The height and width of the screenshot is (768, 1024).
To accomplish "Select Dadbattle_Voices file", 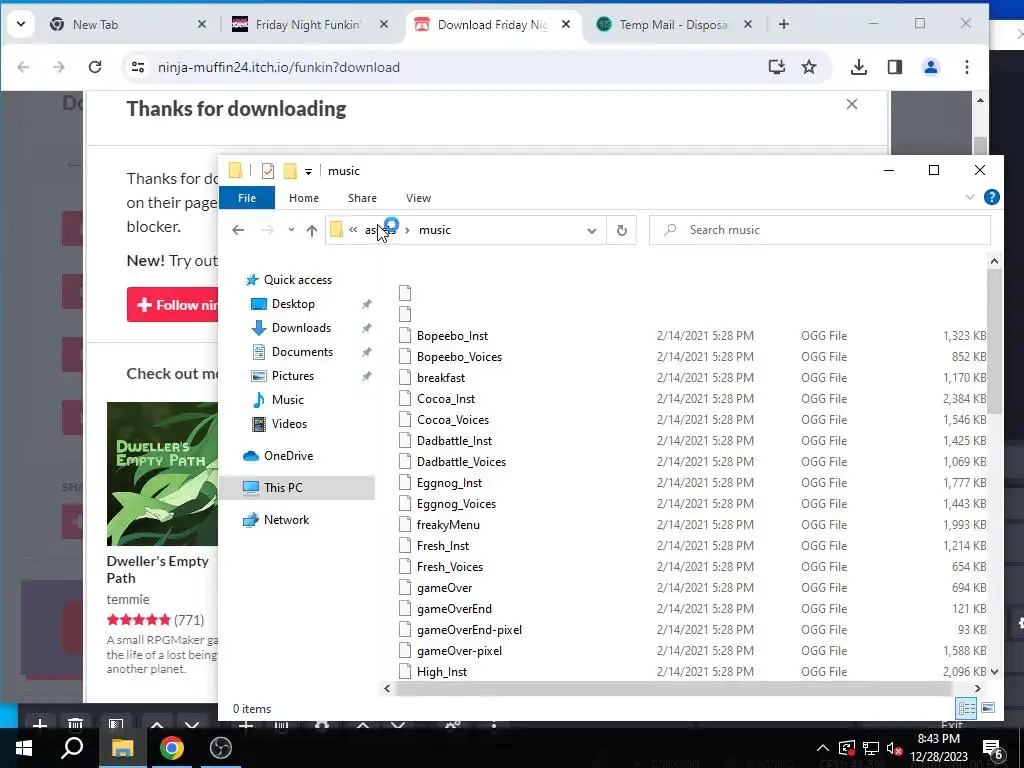I will (x=461, y=462).
